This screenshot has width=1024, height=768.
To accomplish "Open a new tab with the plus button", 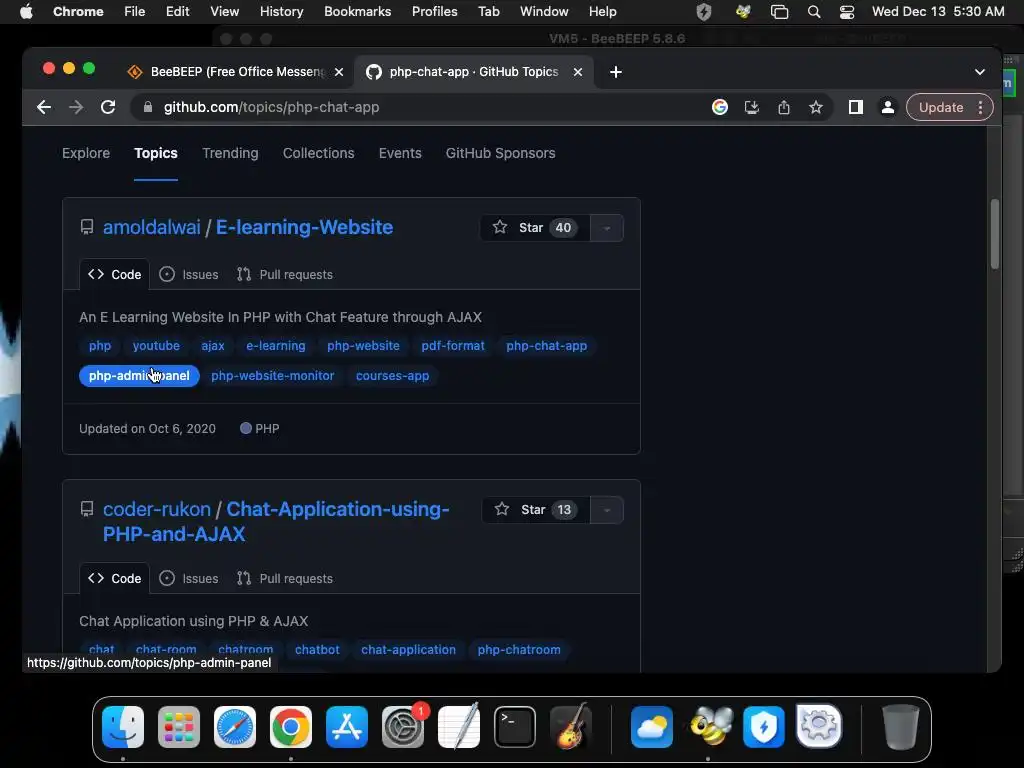I will click(616, 72).
